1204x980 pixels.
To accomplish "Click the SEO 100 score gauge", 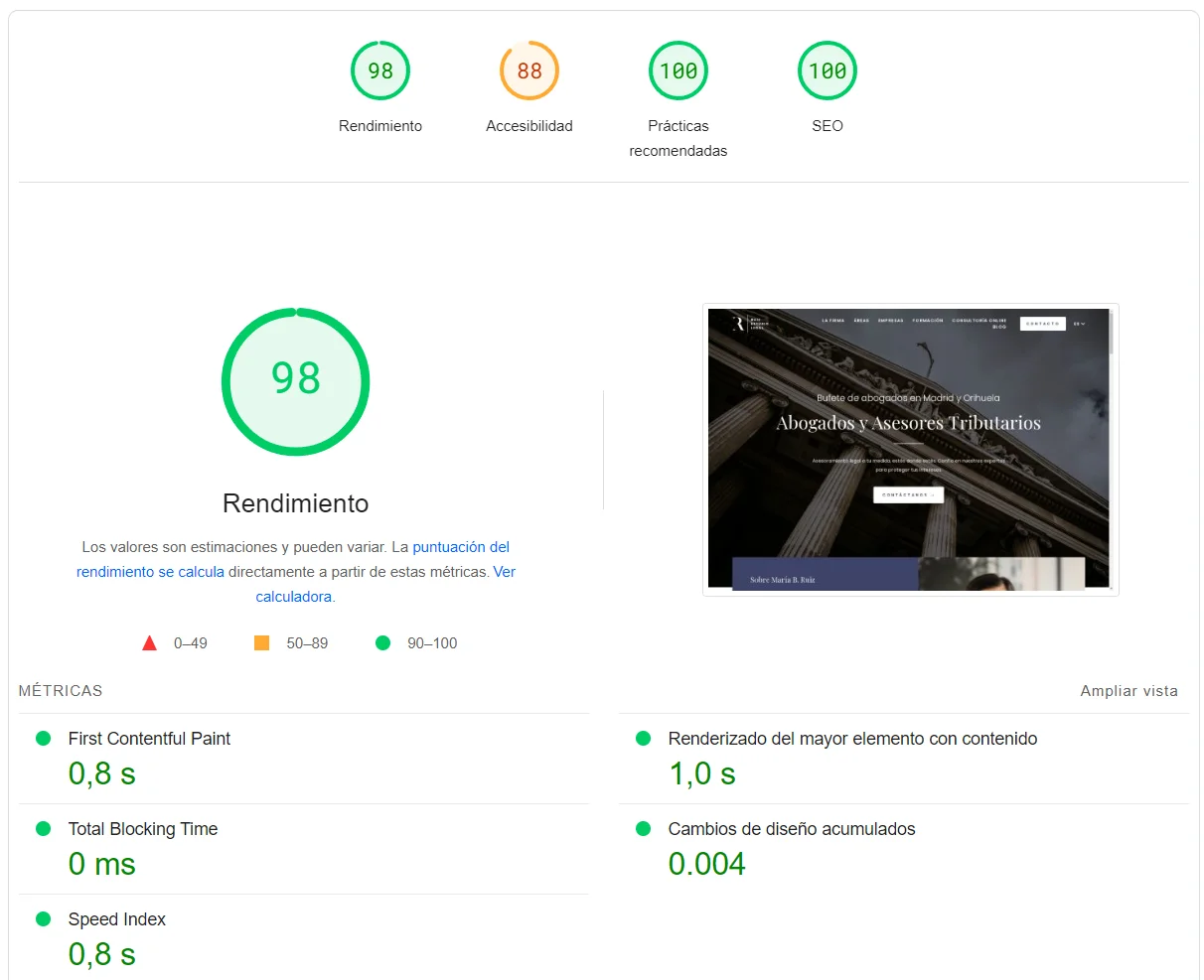I will (828, 71).
